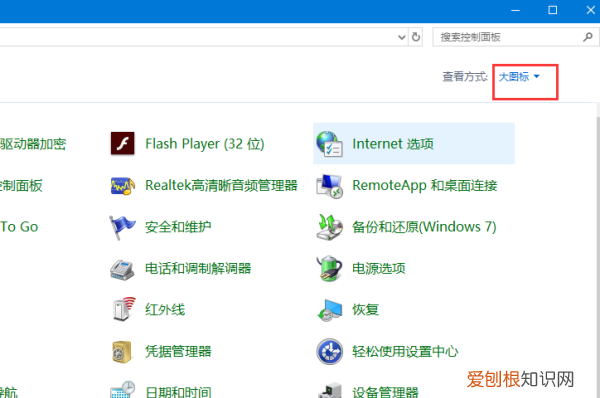
Task: Click the 红外线 infrared icon
Action: click(124, 309)
